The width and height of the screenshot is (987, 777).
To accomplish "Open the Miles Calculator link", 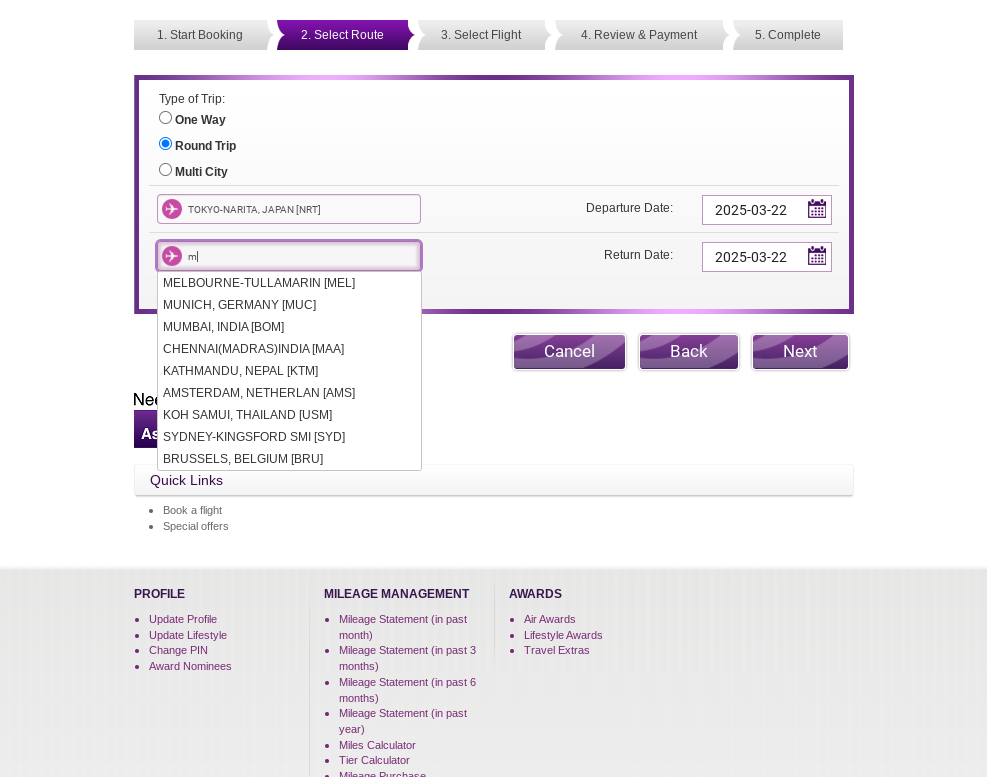I will 377,745.
